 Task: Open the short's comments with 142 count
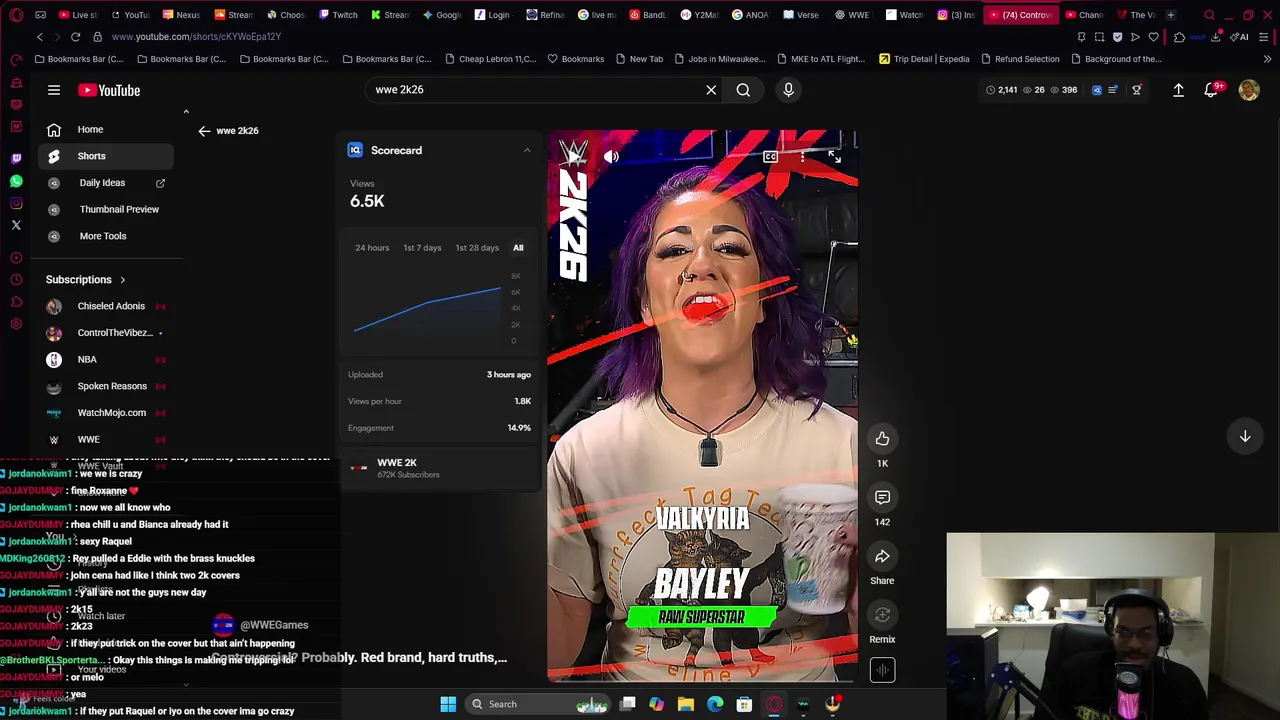[882, 497]
